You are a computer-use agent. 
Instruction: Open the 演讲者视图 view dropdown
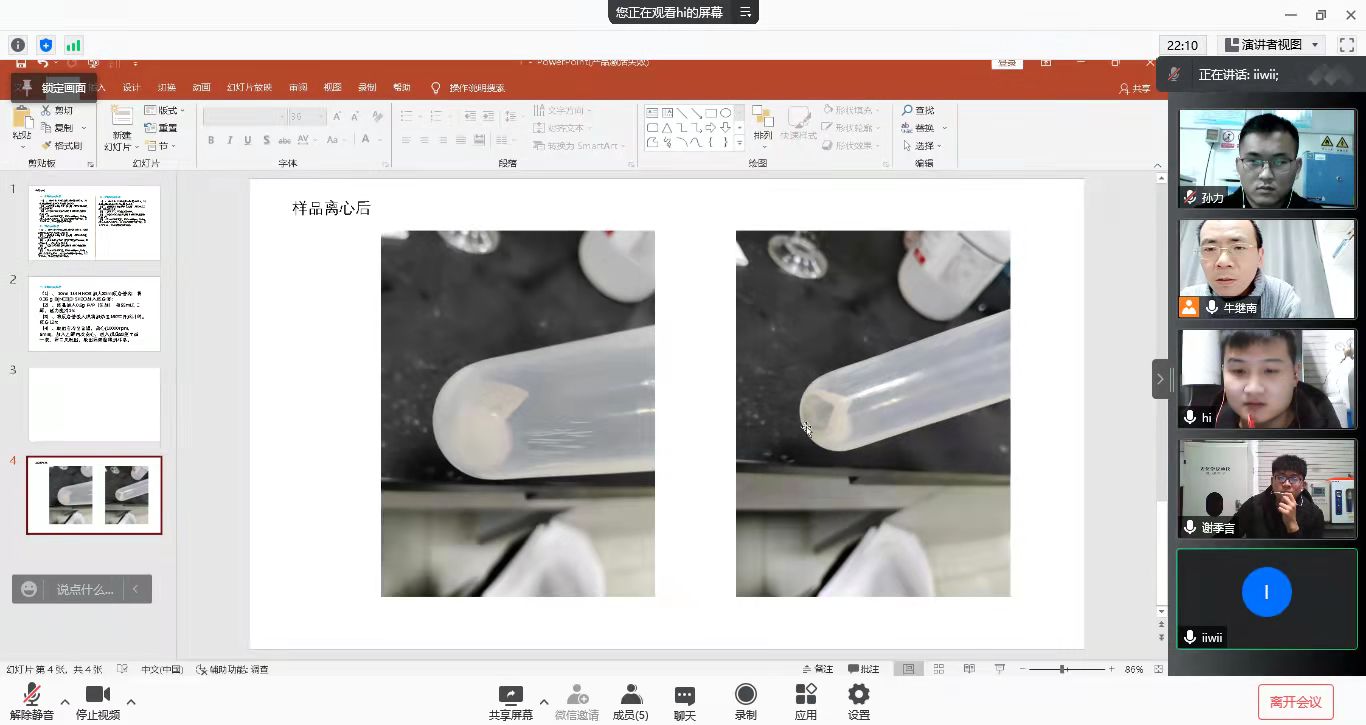1271,45
